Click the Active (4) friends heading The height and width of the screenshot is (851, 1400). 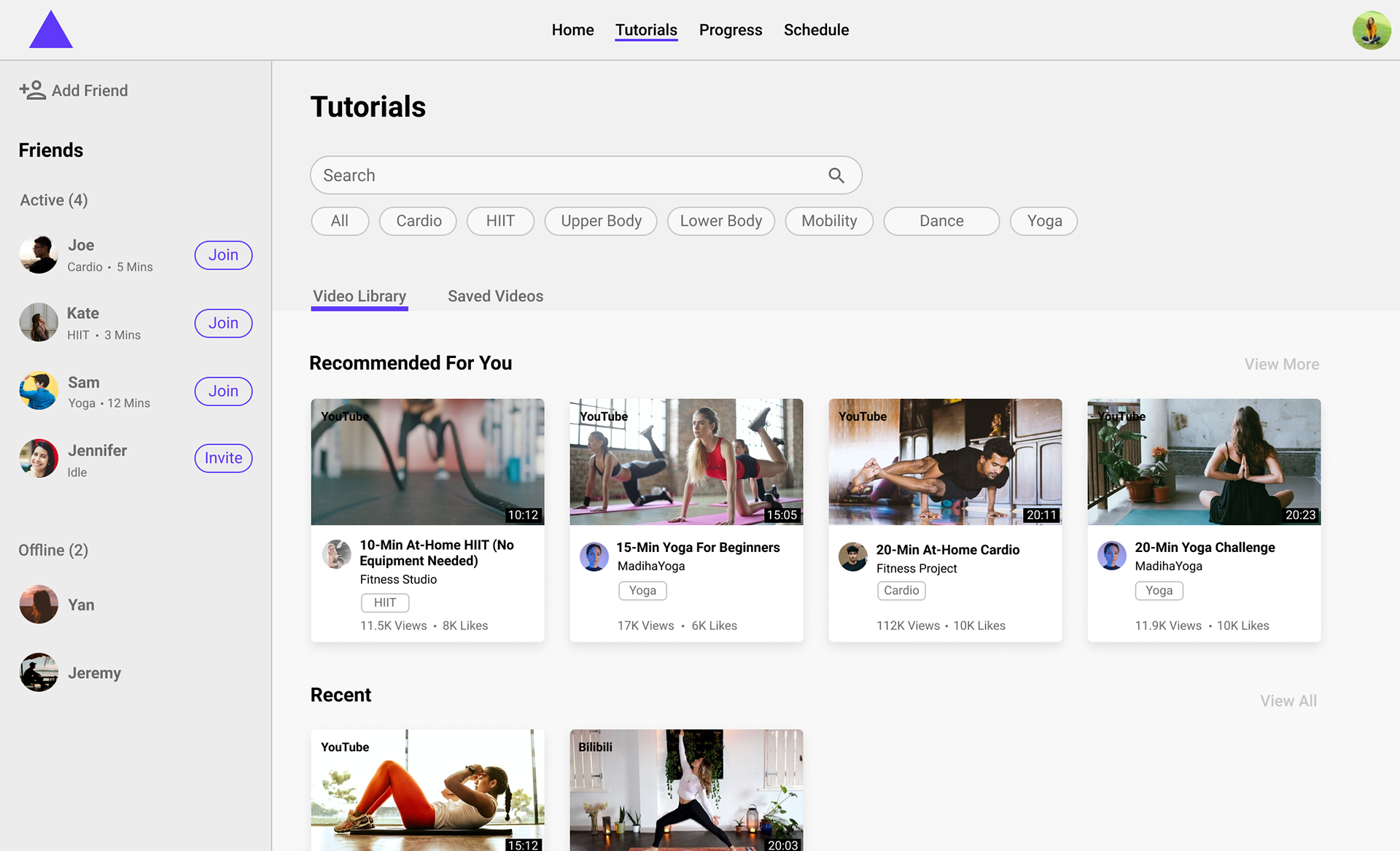tap(54, 200)
